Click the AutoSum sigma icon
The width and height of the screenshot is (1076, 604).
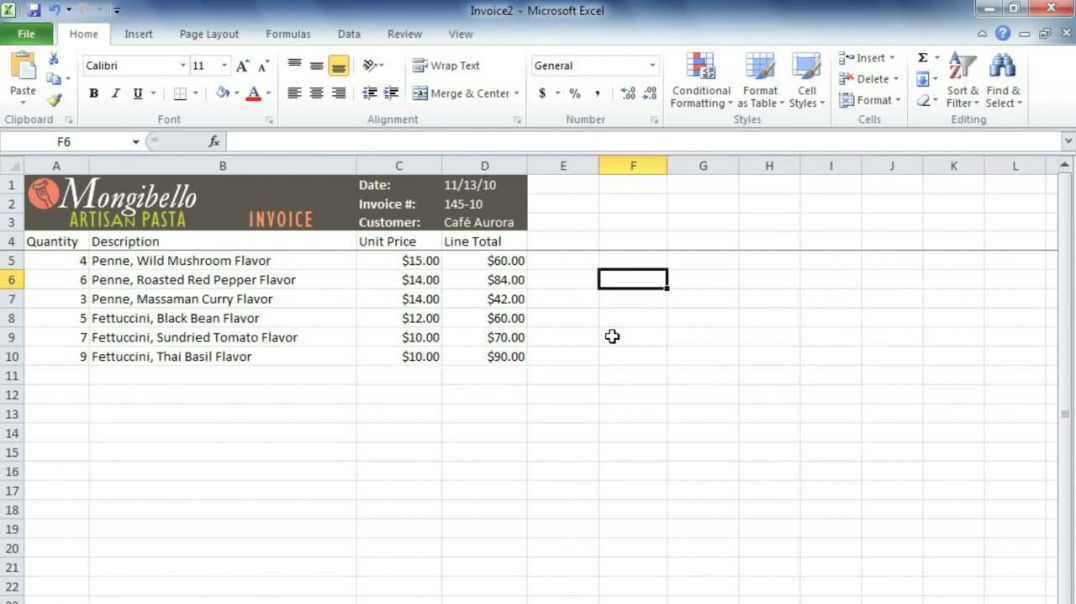(x=923, y=58)
